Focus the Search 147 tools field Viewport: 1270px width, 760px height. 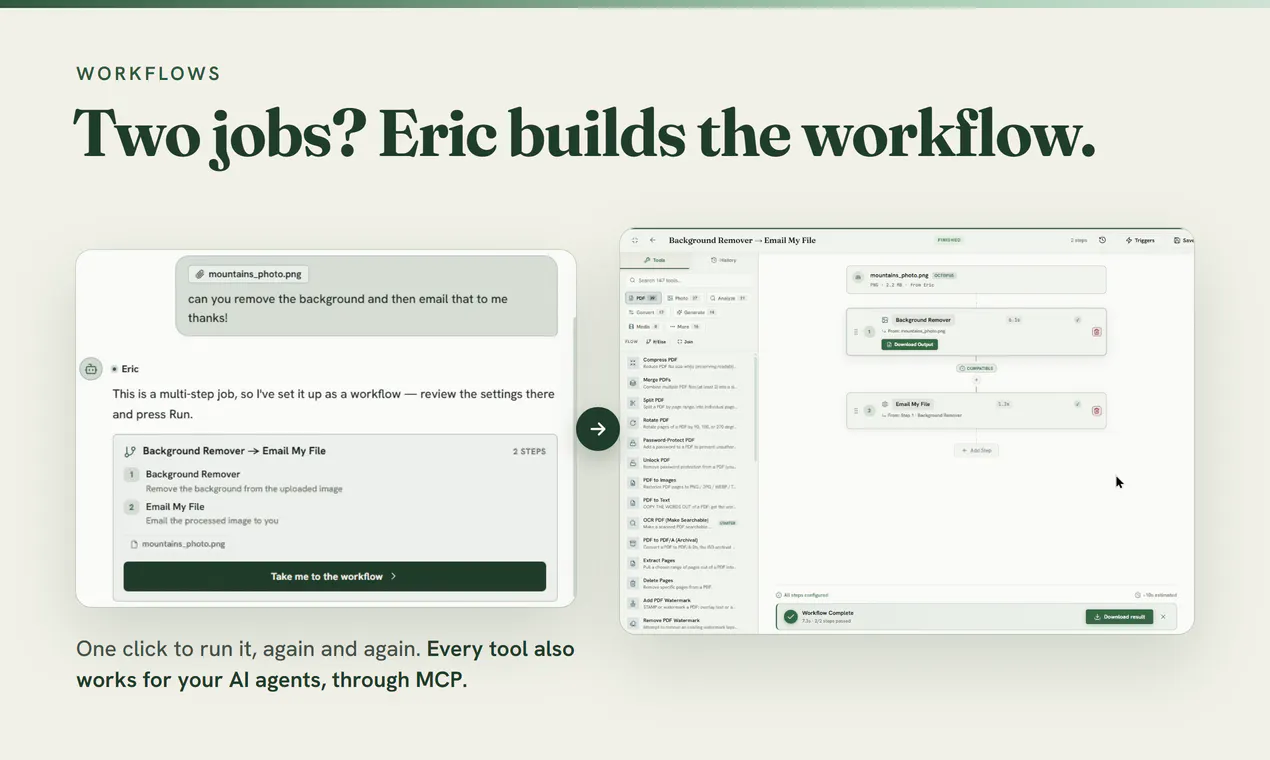(688, 280)
